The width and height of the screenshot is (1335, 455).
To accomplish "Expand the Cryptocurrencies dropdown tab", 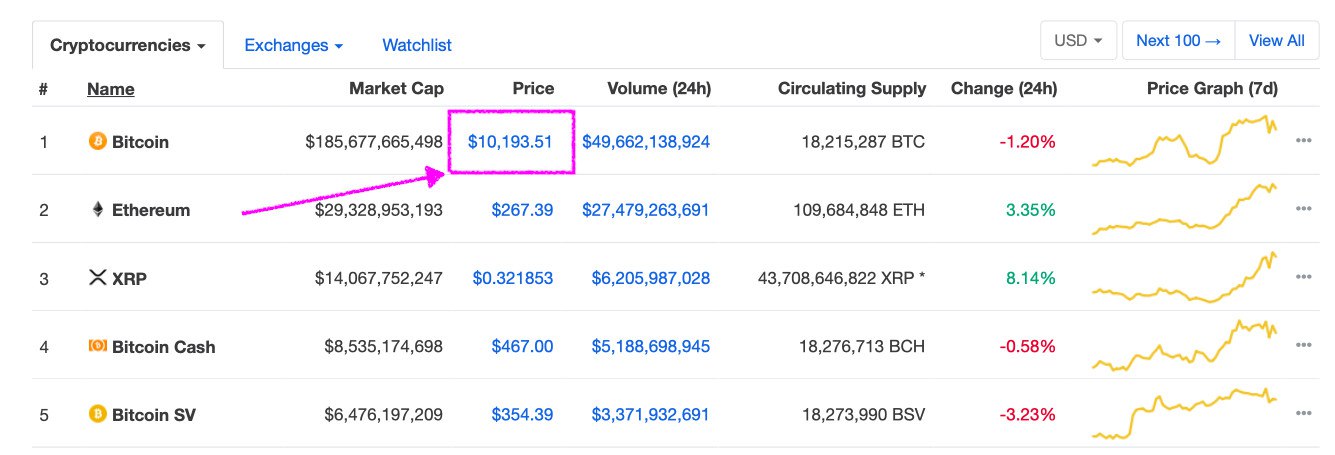I will tap(128, 45).
